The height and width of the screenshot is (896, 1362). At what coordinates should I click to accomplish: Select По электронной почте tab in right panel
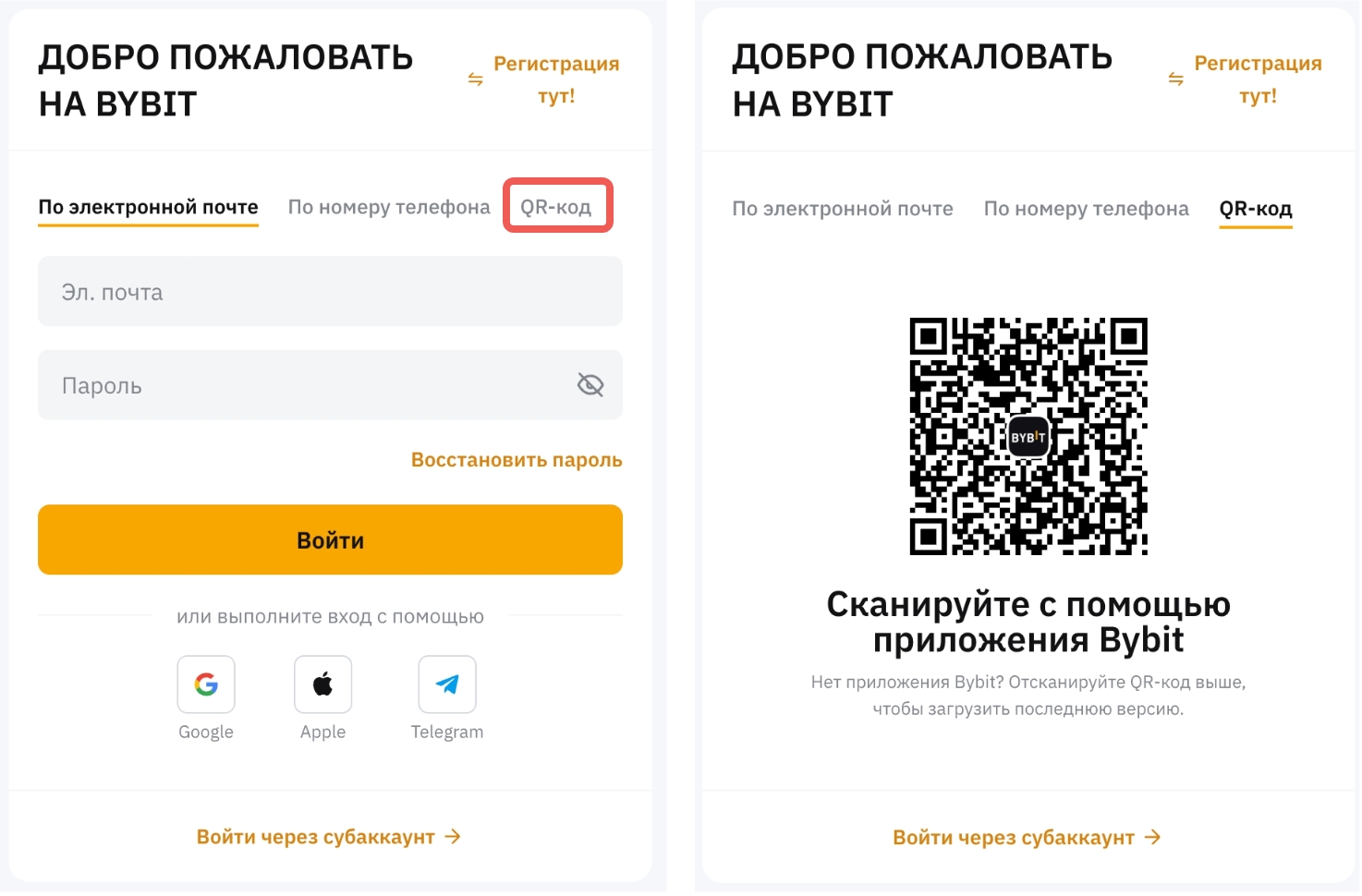pyautogui.click(x=843, y=209)
